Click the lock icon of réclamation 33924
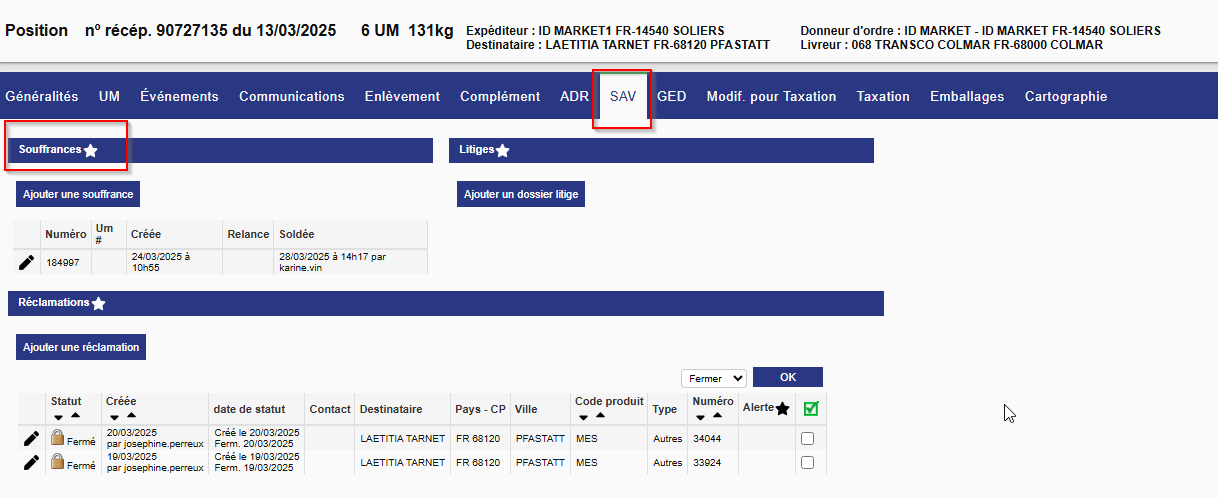This screenshot has width=1218, height=498. [x=58, y=461]
